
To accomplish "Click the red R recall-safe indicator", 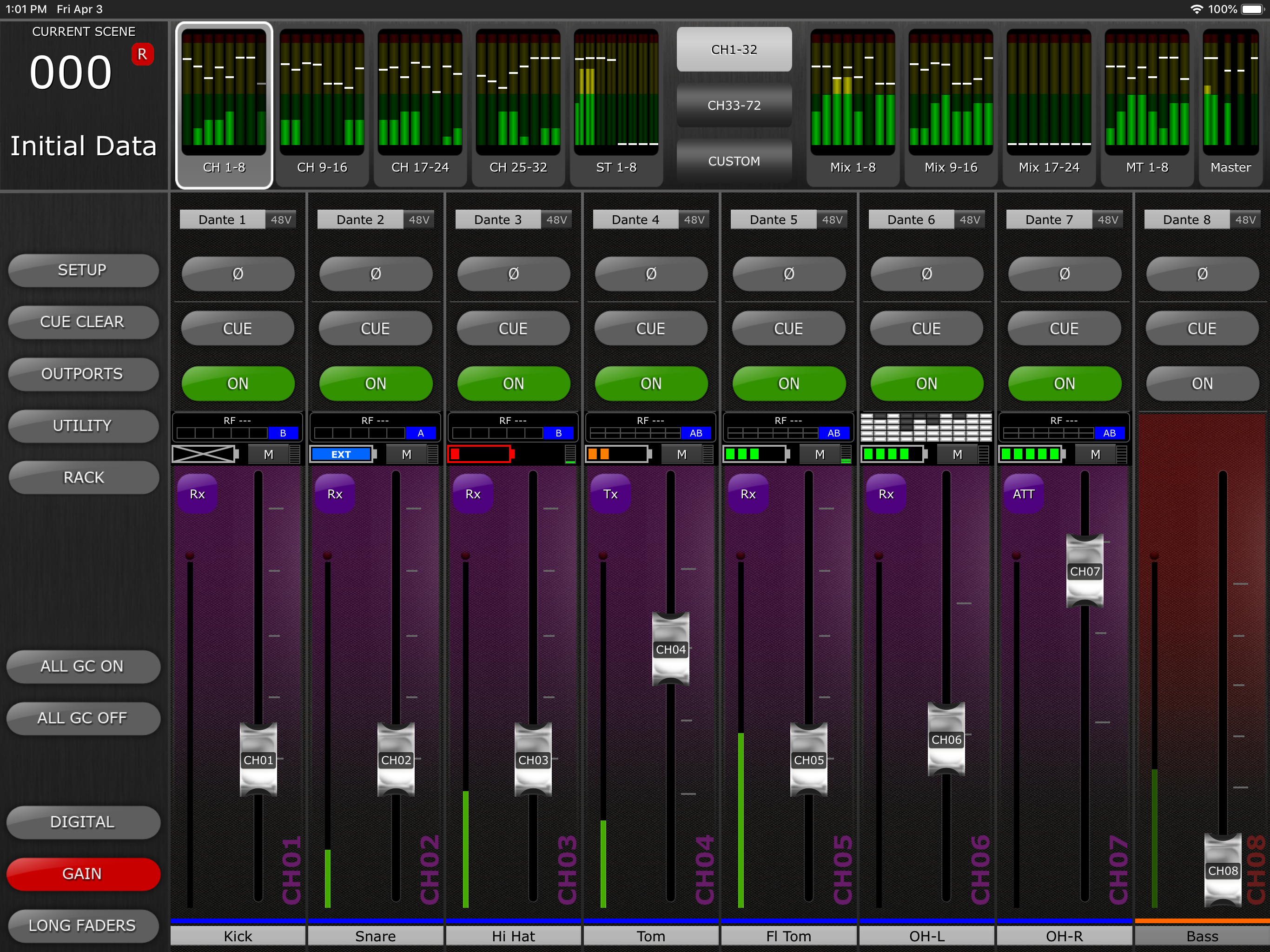I will 142,54.
